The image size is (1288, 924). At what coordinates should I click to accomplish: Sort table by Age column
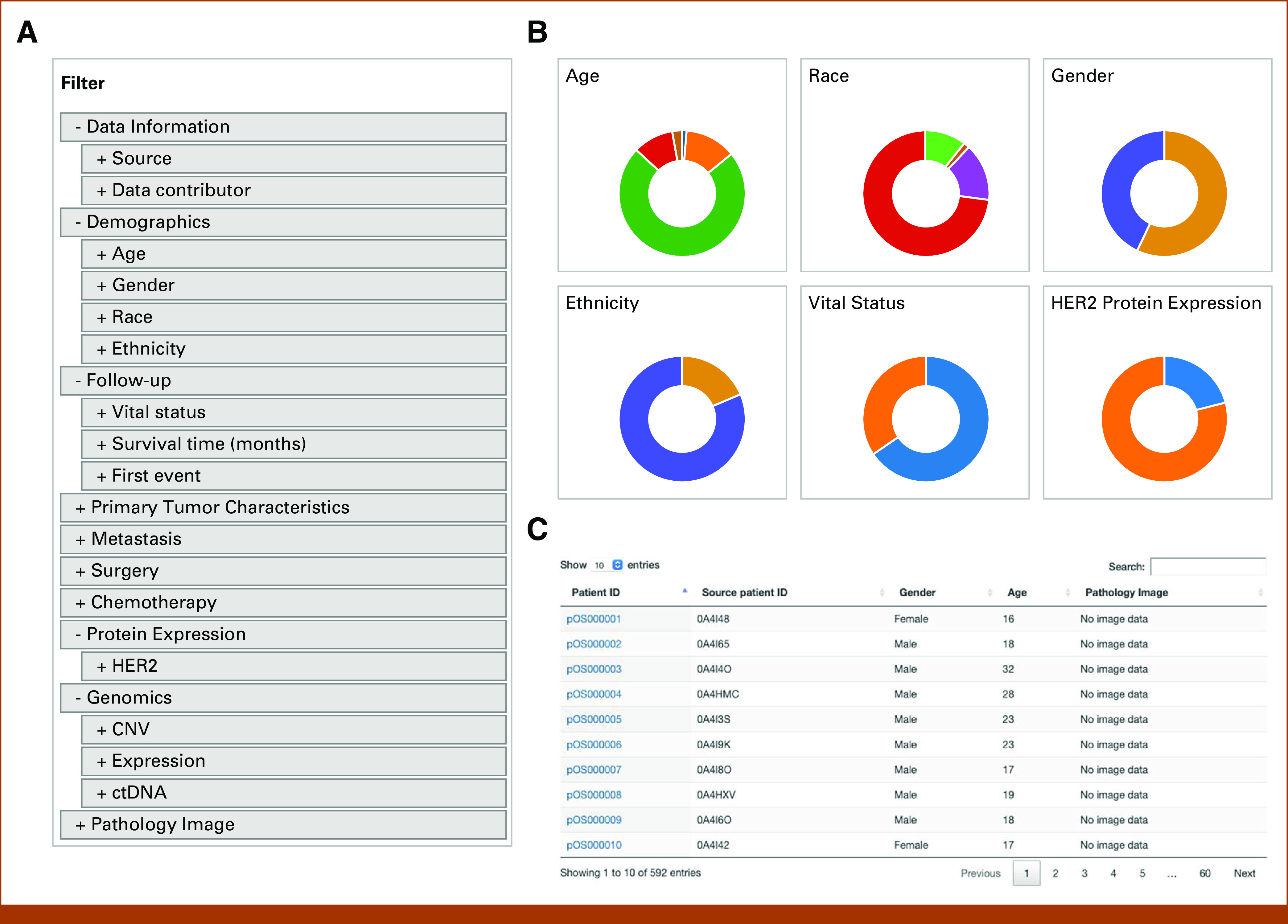pos(1017,592)
